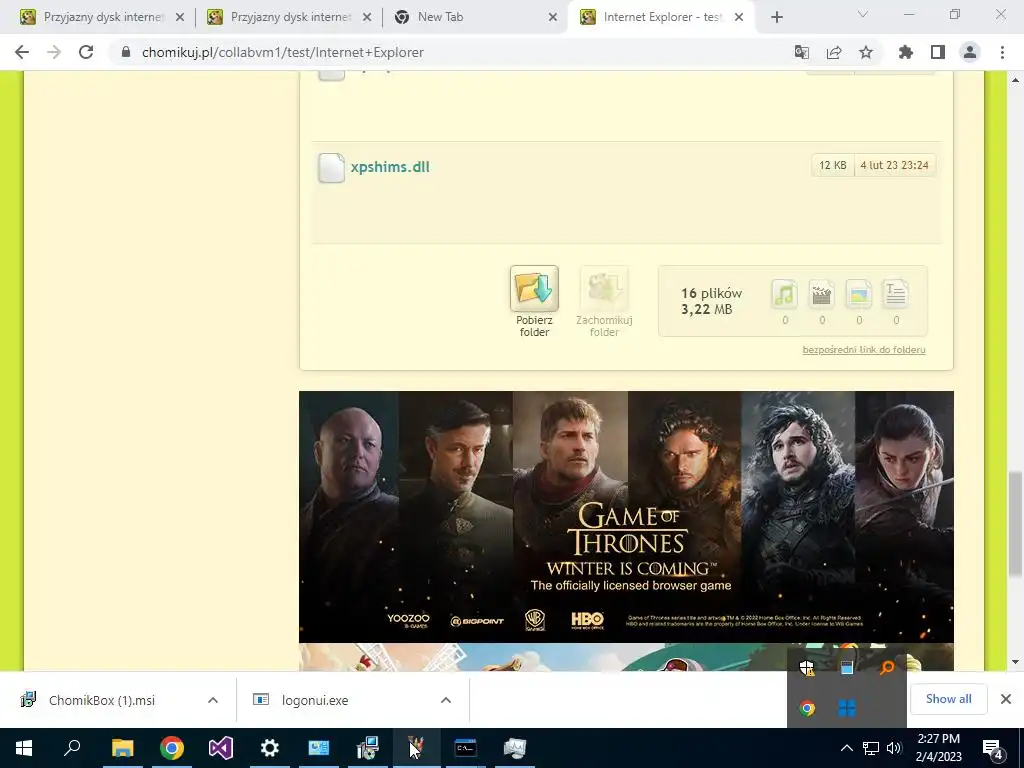Click the Windows Security tray icon
Image resolution: width=1024 pixels, height=768 pixels.
click(x=807, y=667)
